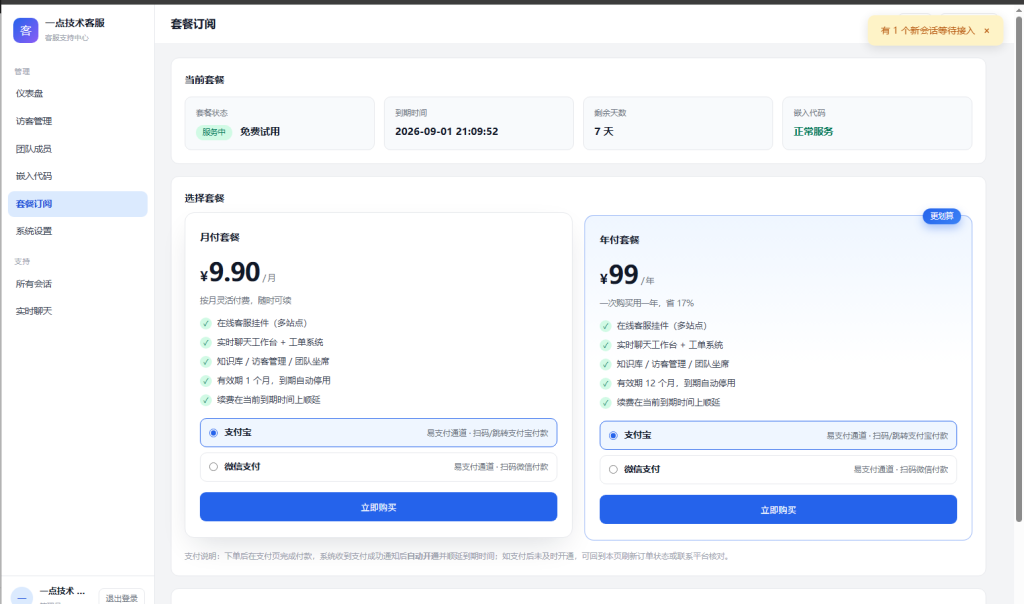Click the 套餐订阅 page heading
This screenshot has width=1024, height=604.
coord(193,24)
